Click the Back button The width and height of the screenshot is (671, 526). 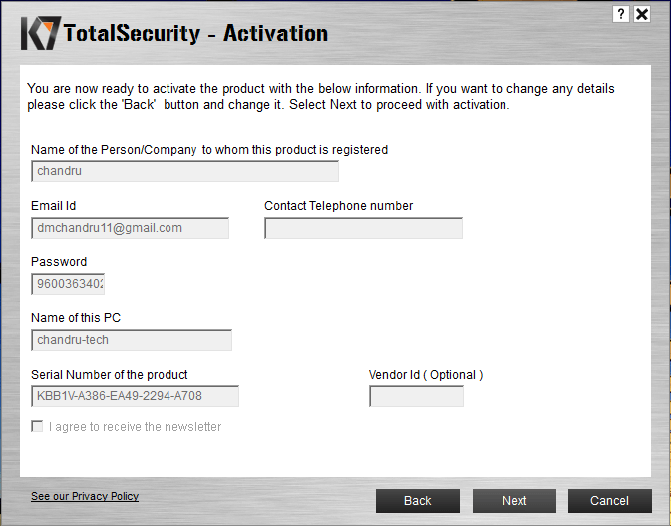click(418, 501)
